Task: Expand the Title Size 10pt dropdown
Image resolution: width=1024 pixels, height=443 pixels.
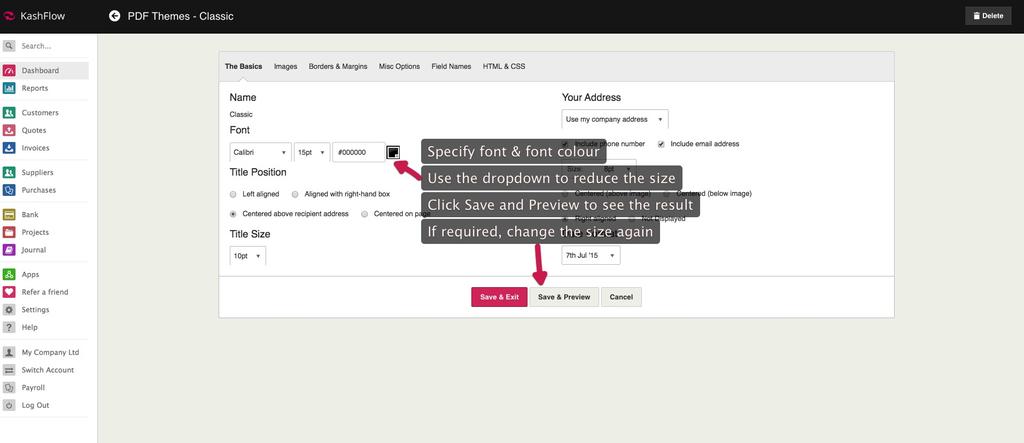Action: (247, 256)
